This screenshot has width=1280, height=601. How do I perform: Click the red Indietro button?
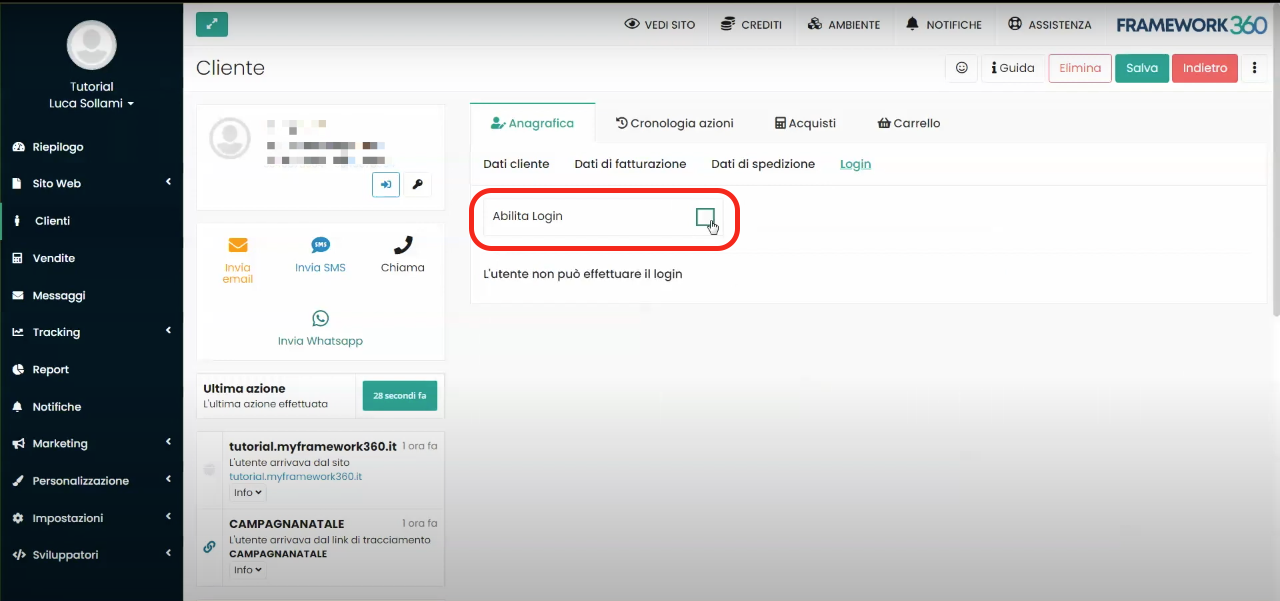1204,68
